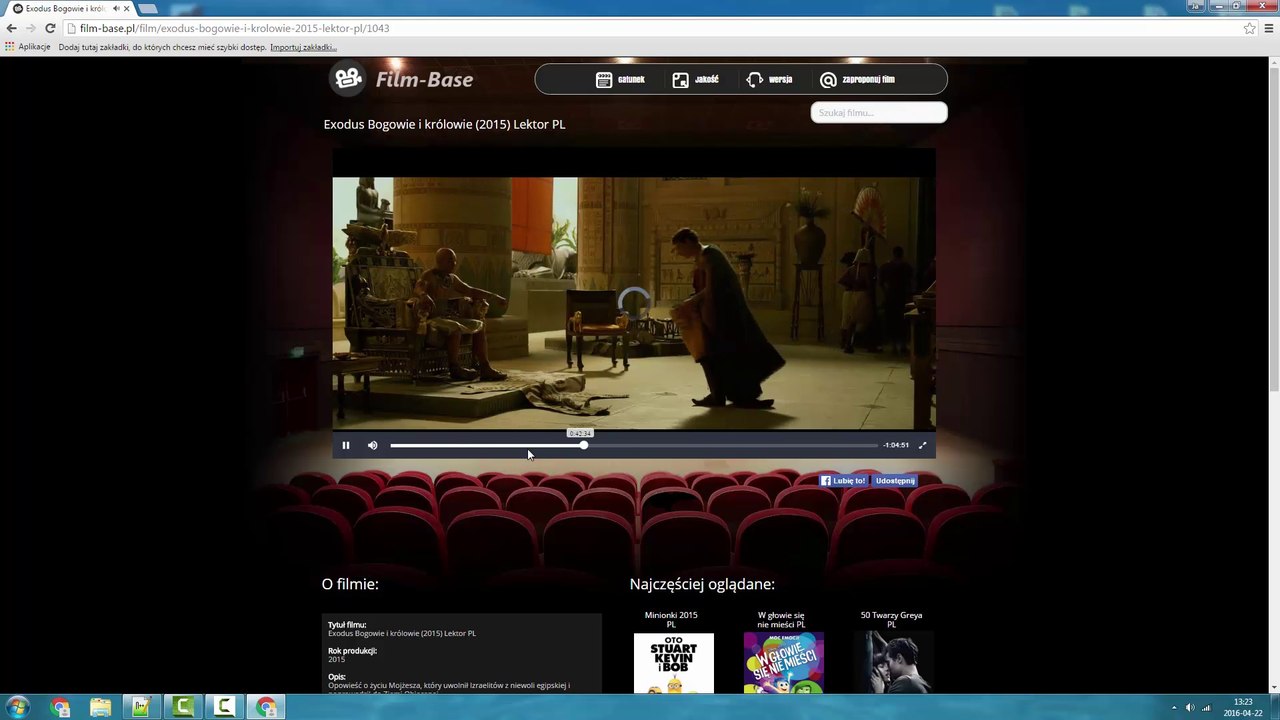Open the 50 Twarzy Greya poster thumbnail
The image size is (1280, 720).
(894, 663)
